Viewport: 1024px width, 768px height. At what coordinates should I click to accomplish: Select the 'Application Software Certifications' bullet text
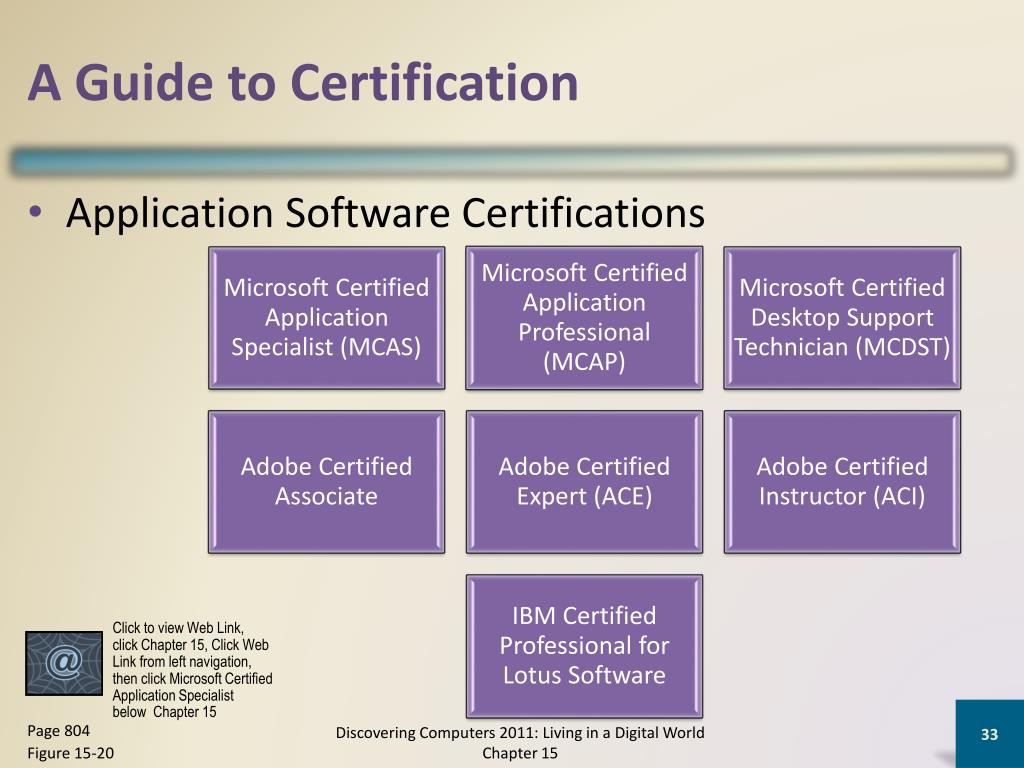coord(385,213)
